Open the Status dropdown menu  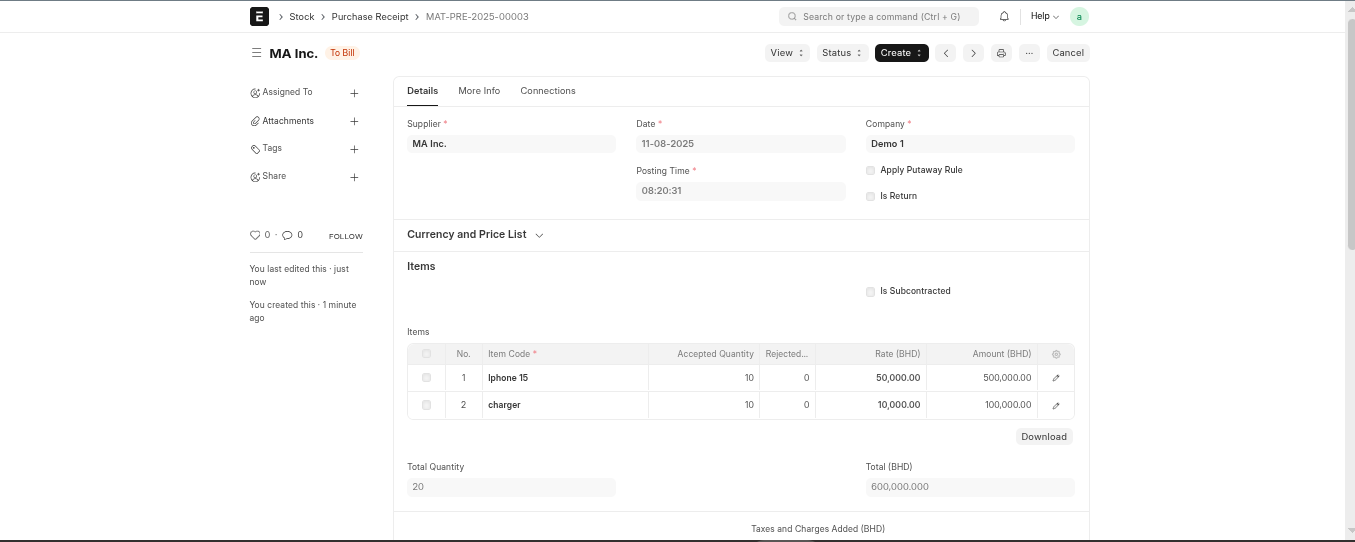click(842, 53)
